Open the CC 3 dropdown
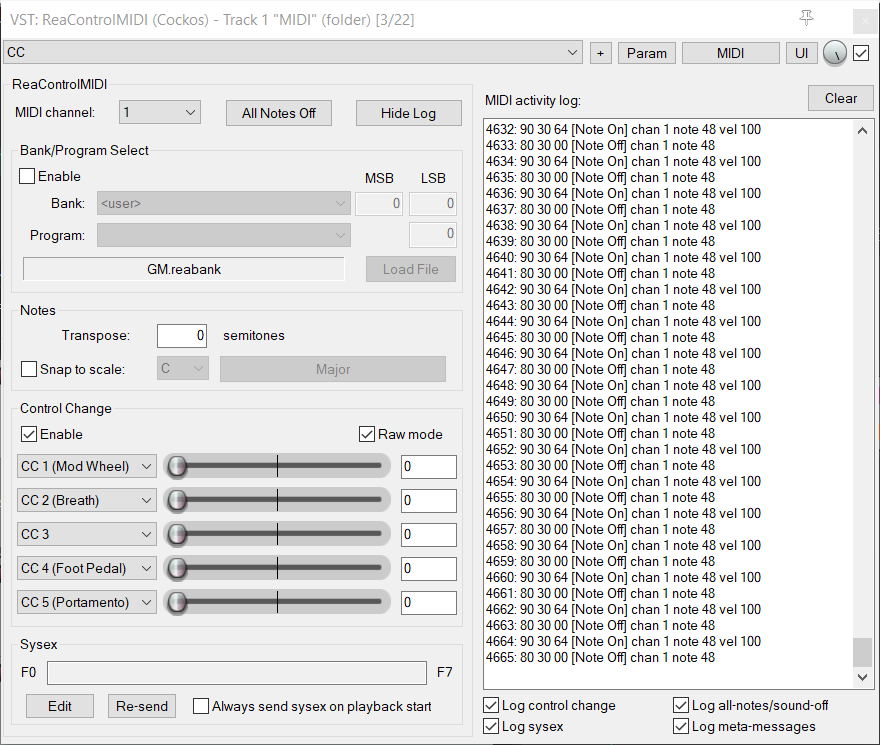 (x=87, y=534)
